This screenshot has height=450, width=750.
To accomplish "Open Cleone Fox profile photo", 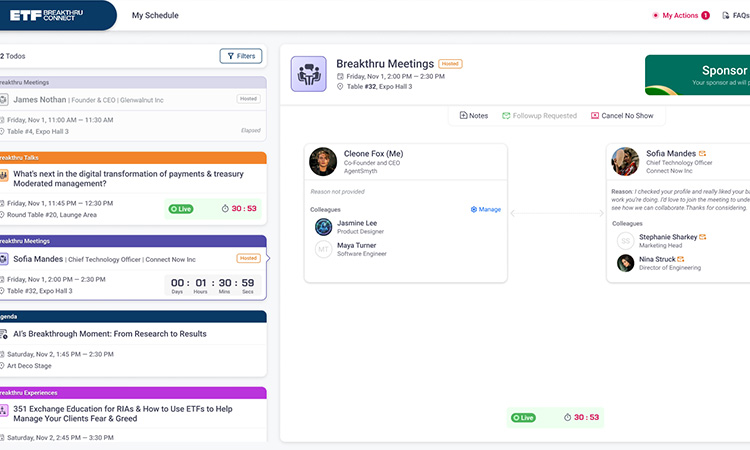I will tap(323, 161).
